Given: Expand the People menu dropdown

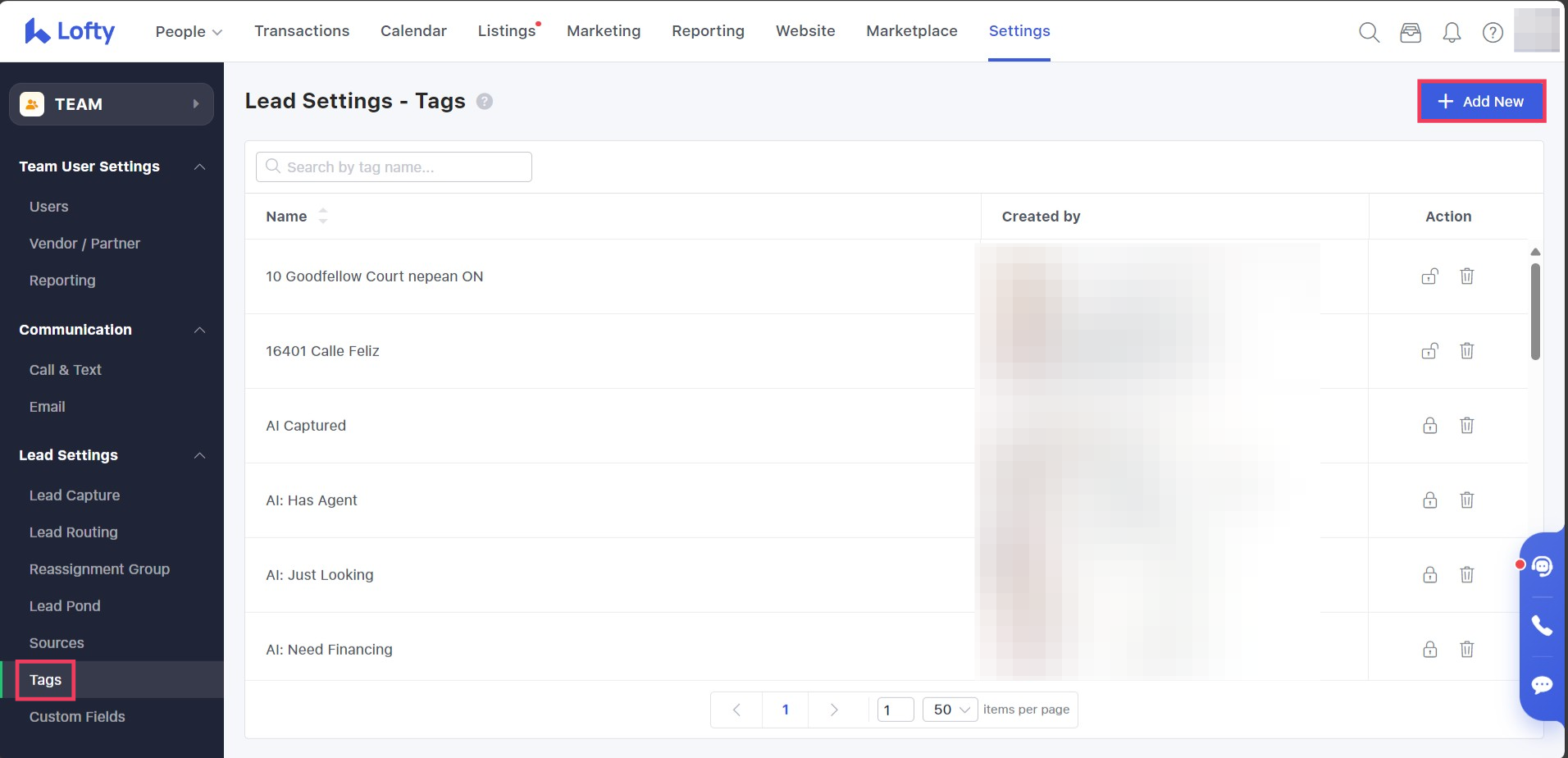Looking at the screenshot, I should pyautogui.click(x=189, y=31).
